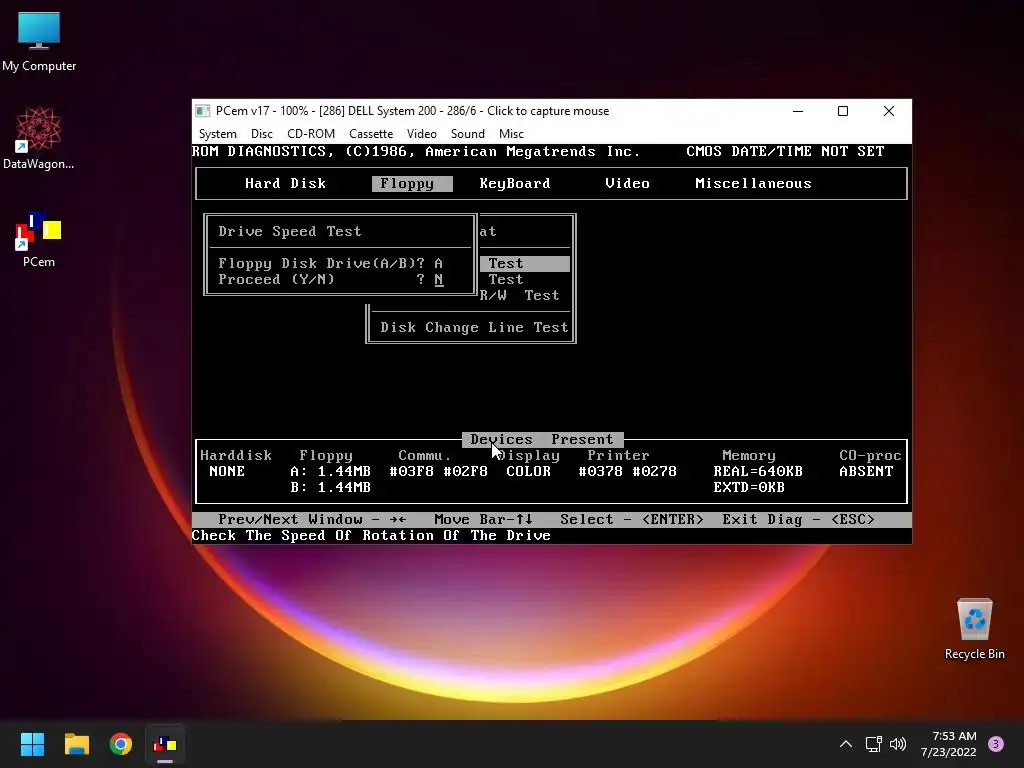
Task: Open the Misc menu
Action: pyautogui.click(x=511, y=134)
